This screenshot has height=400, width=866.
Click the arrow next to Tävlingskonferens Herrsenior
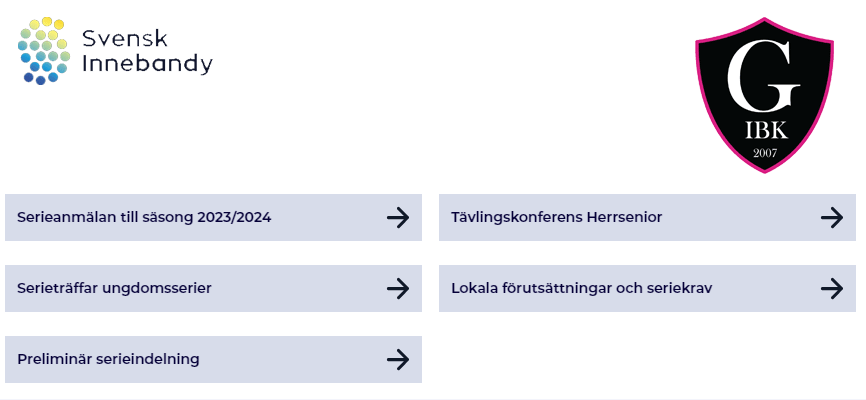pos(831,217)
